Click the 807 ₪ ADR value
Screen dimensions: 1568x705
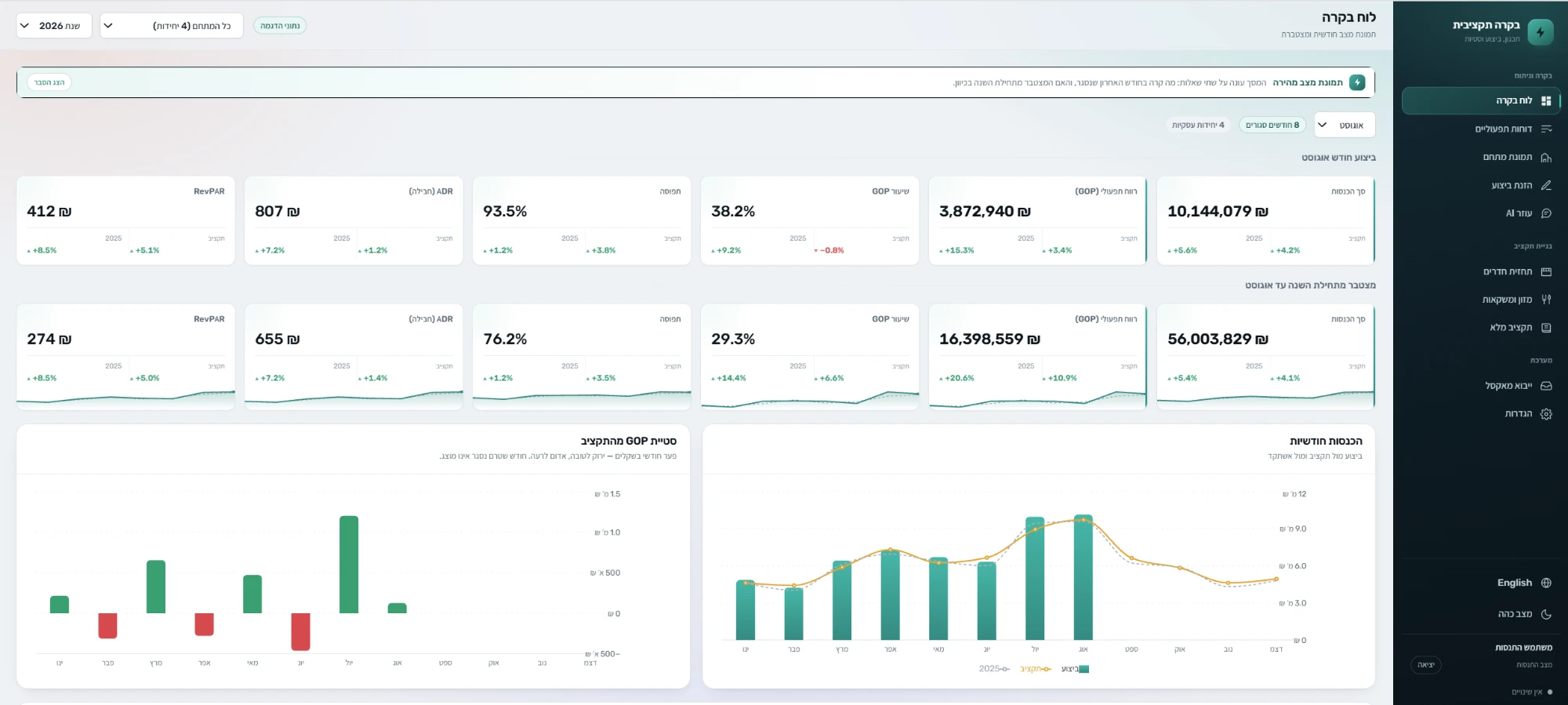pyautogui.click(x=278, y=212)
